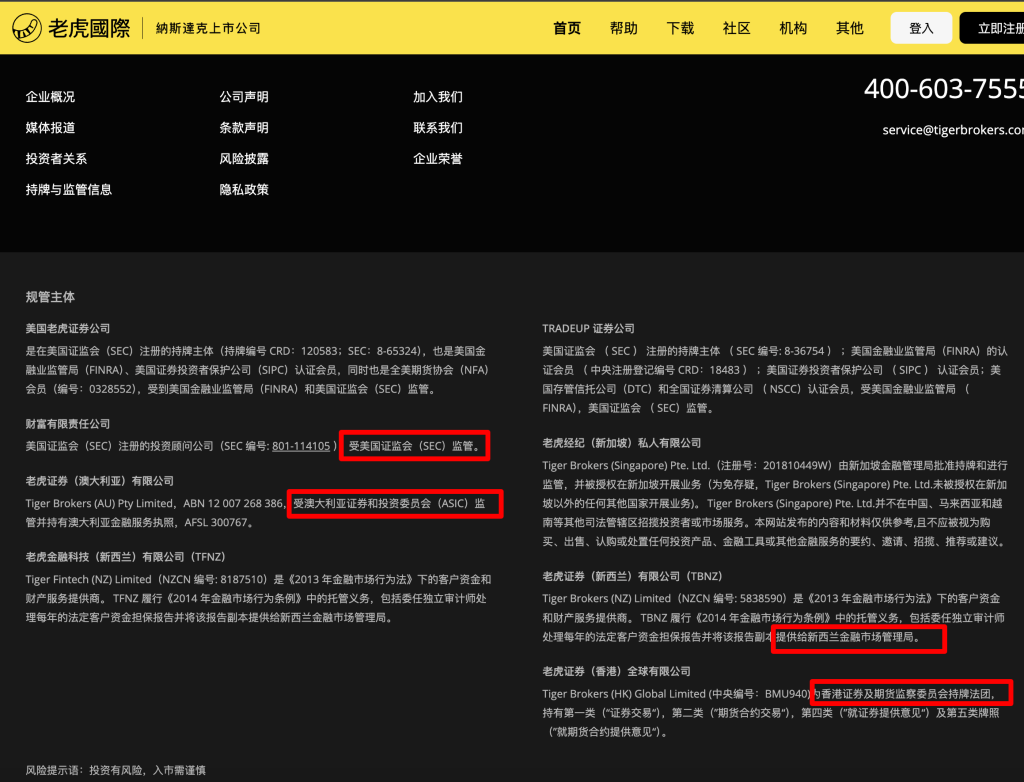This screenshot has height=782, width=1024.
Task: Click the service@tigerbrokers email address
Action: click(953, 130)
